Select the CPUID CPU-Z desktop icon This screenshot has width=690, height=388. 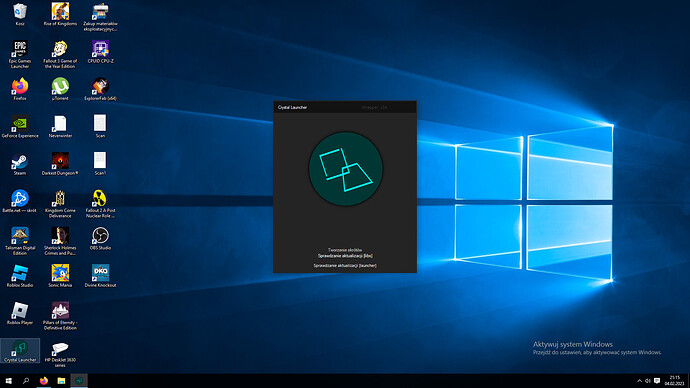point(100,51)
